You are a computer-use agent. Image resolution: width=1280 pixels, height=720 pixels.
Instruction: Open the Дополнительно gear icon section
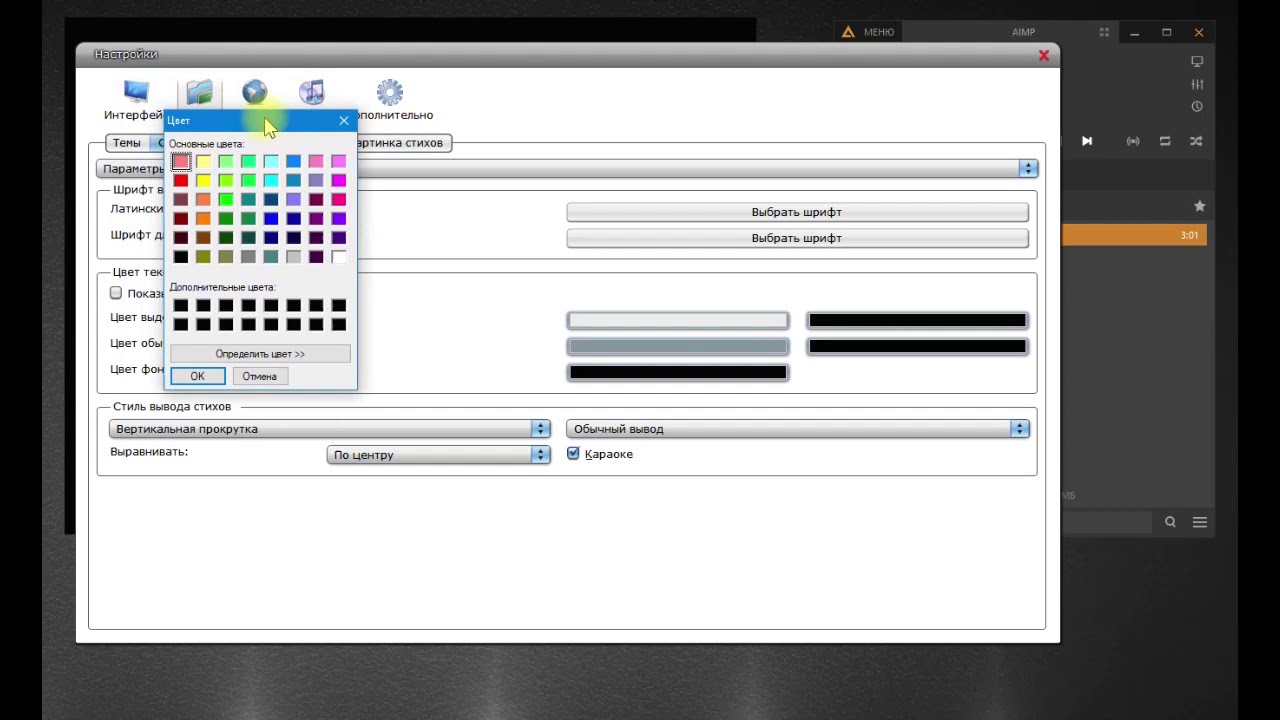(x=390, y=93)
